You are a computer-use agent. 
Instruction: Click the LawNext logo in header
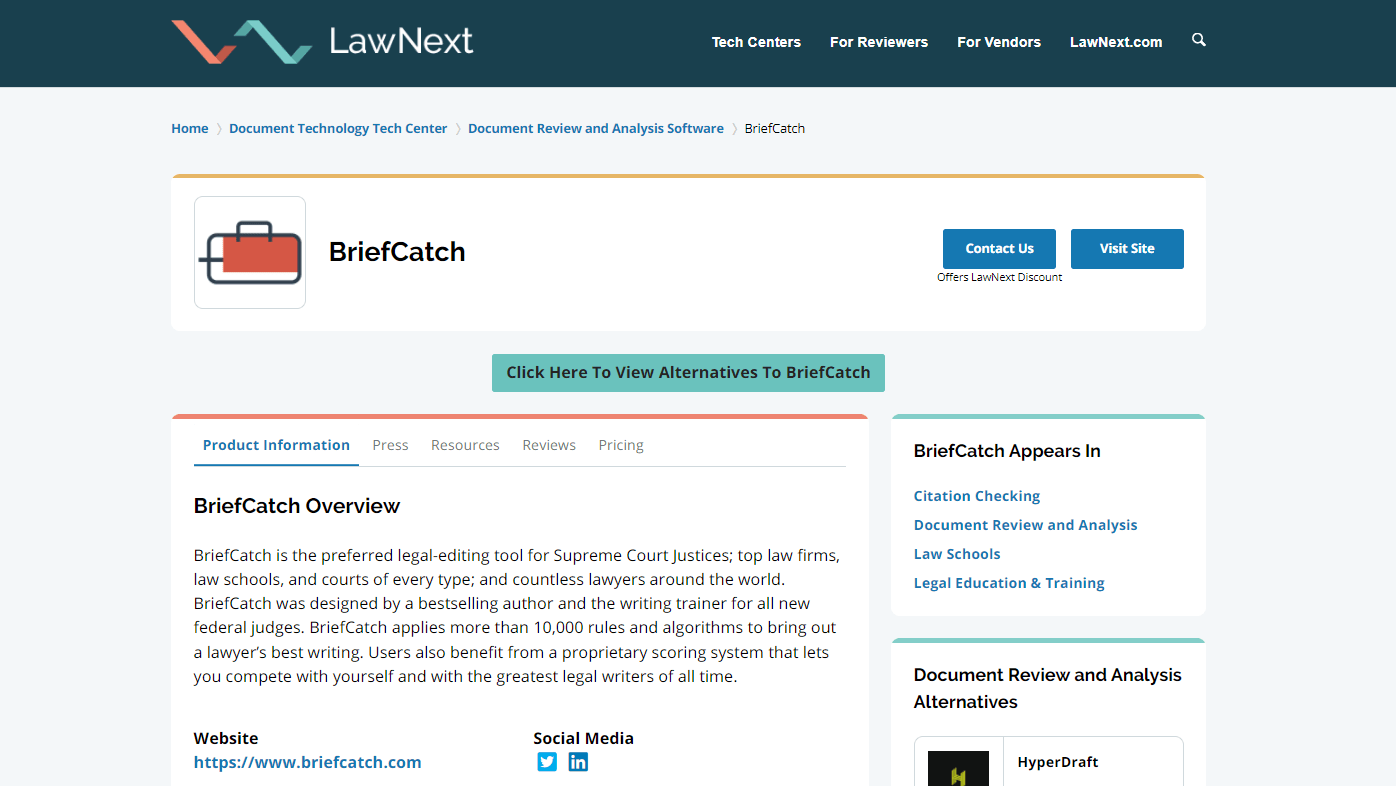322,42
